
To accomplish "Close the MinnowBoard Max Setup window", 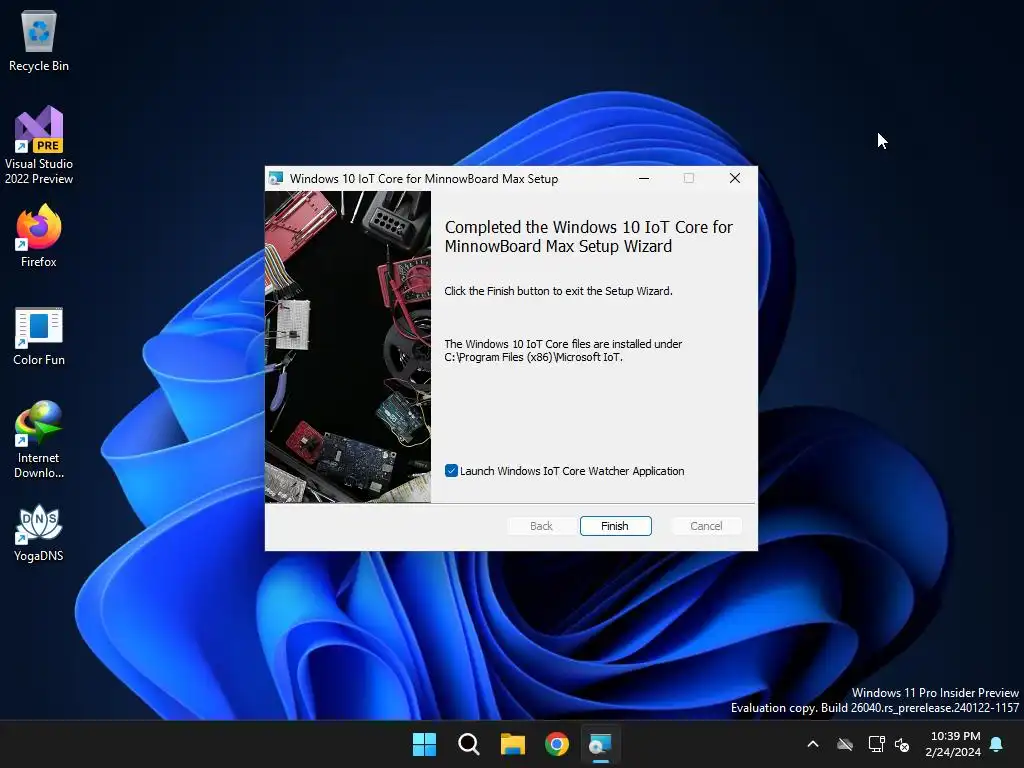I will 735,178.
